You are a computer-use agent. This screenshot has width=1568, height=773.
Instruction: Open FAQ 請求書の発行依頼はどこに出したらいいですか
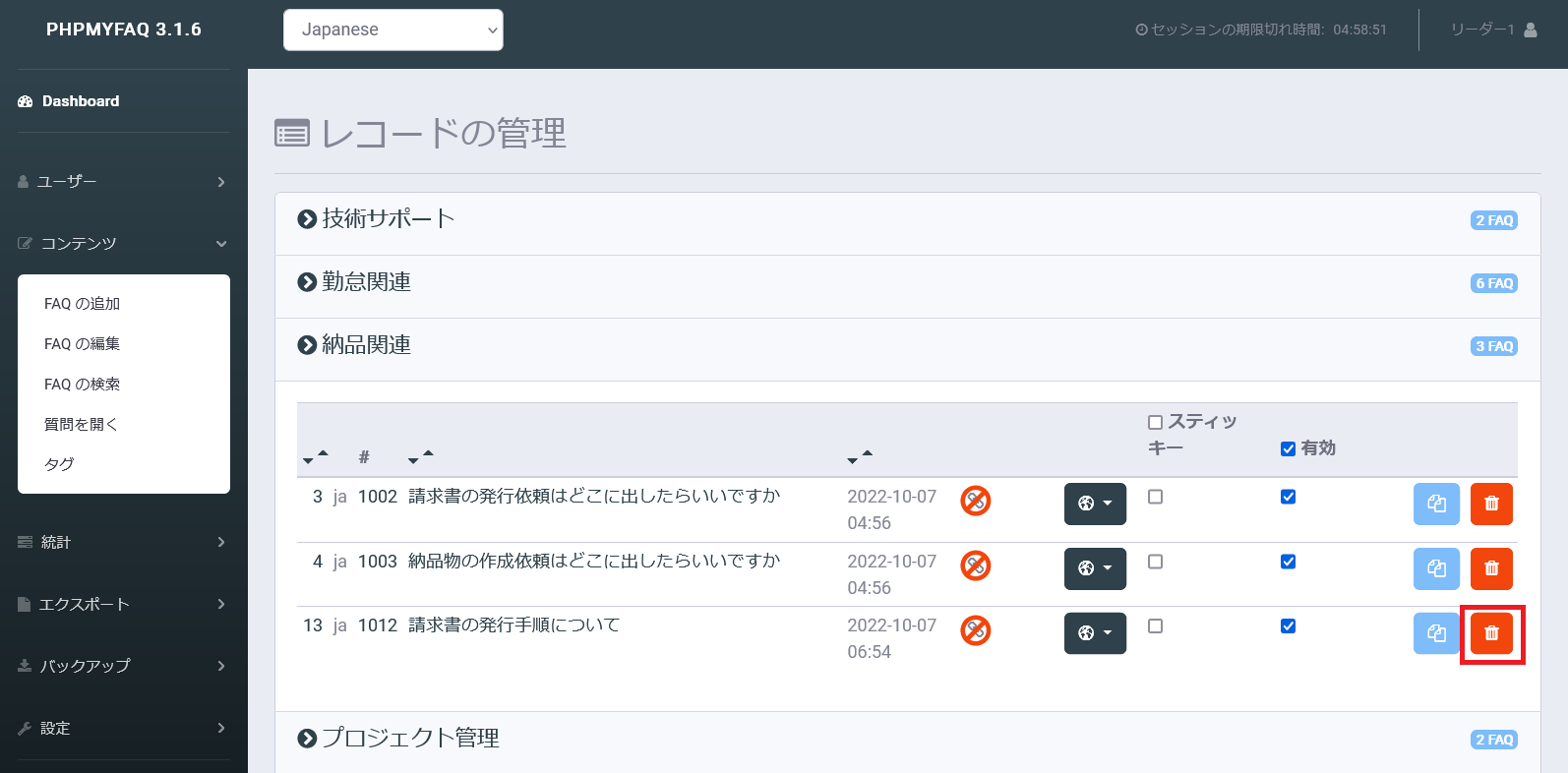point(594,497)
